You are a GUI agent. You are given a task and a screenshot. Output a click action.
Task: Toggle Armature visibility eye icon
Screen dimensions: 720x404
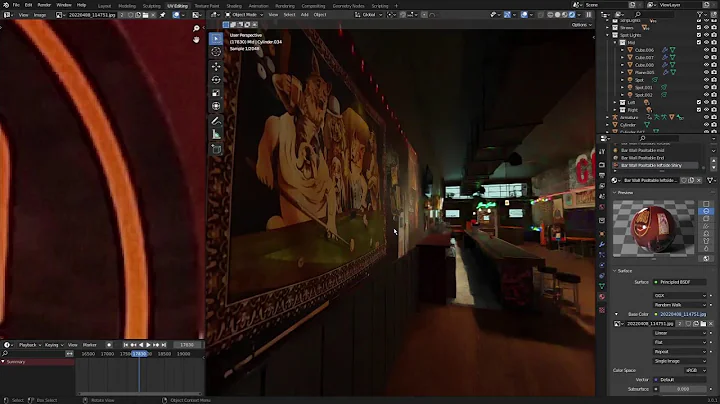(x=706, y=118)
